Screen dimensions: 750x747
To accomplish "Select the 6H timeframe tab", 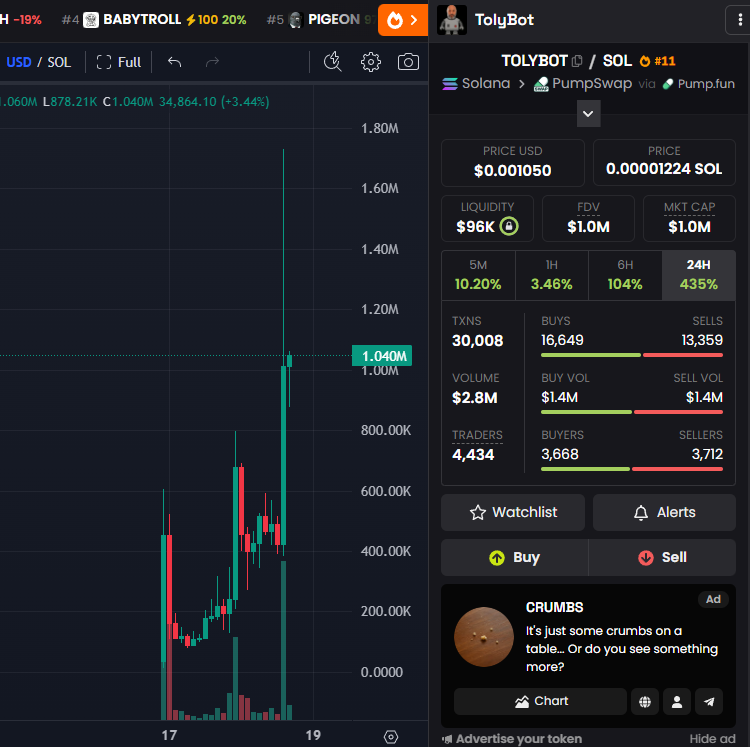I will (x=625, y=275).
